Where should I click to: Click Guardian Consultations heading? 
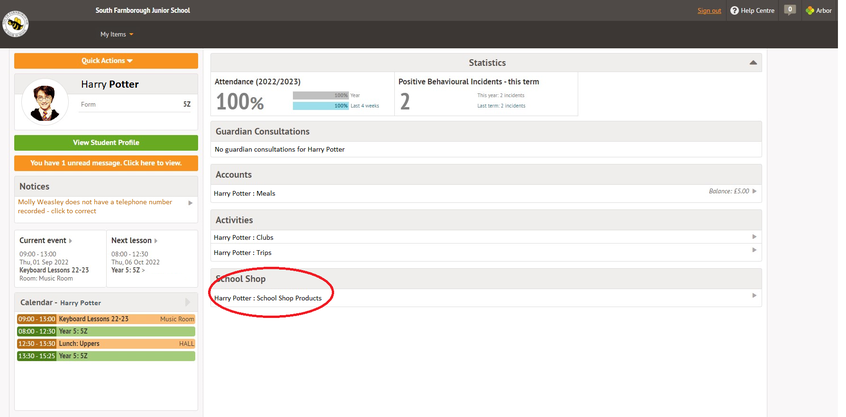[x=262, y=132]
